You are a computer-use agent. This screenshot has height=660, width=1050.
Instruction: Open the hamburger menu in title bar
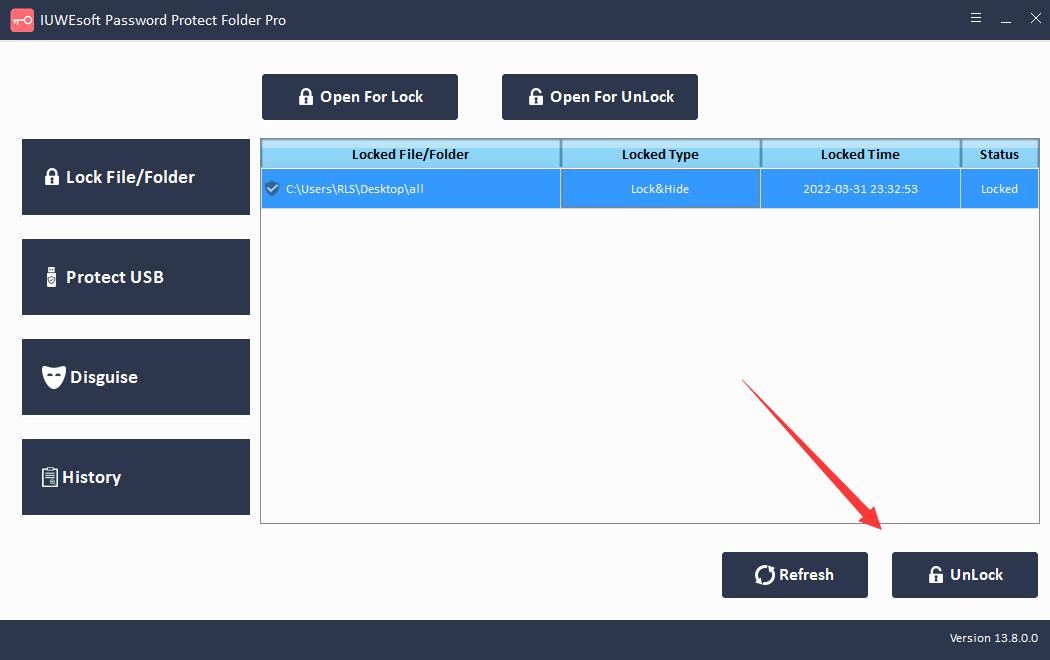click(x=976, y=18)
